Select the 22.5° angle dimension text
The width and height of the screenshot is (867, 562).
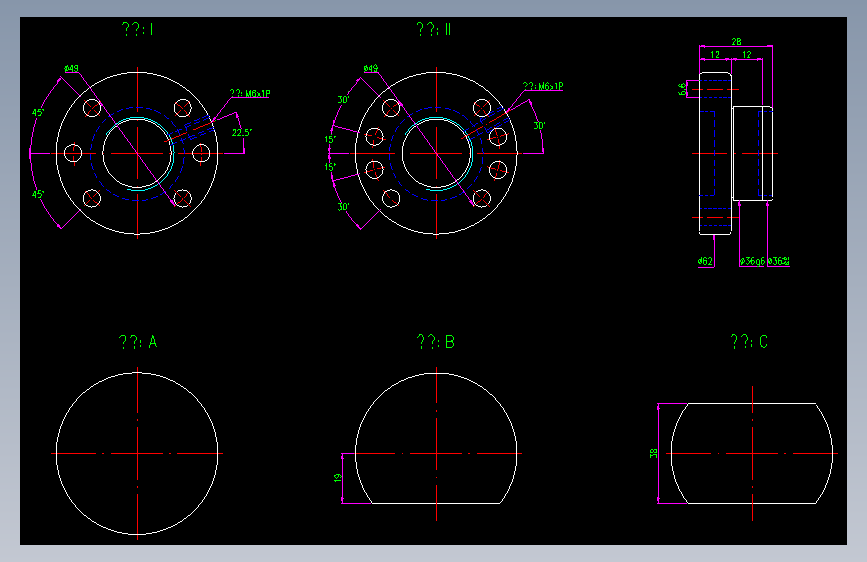242,133
